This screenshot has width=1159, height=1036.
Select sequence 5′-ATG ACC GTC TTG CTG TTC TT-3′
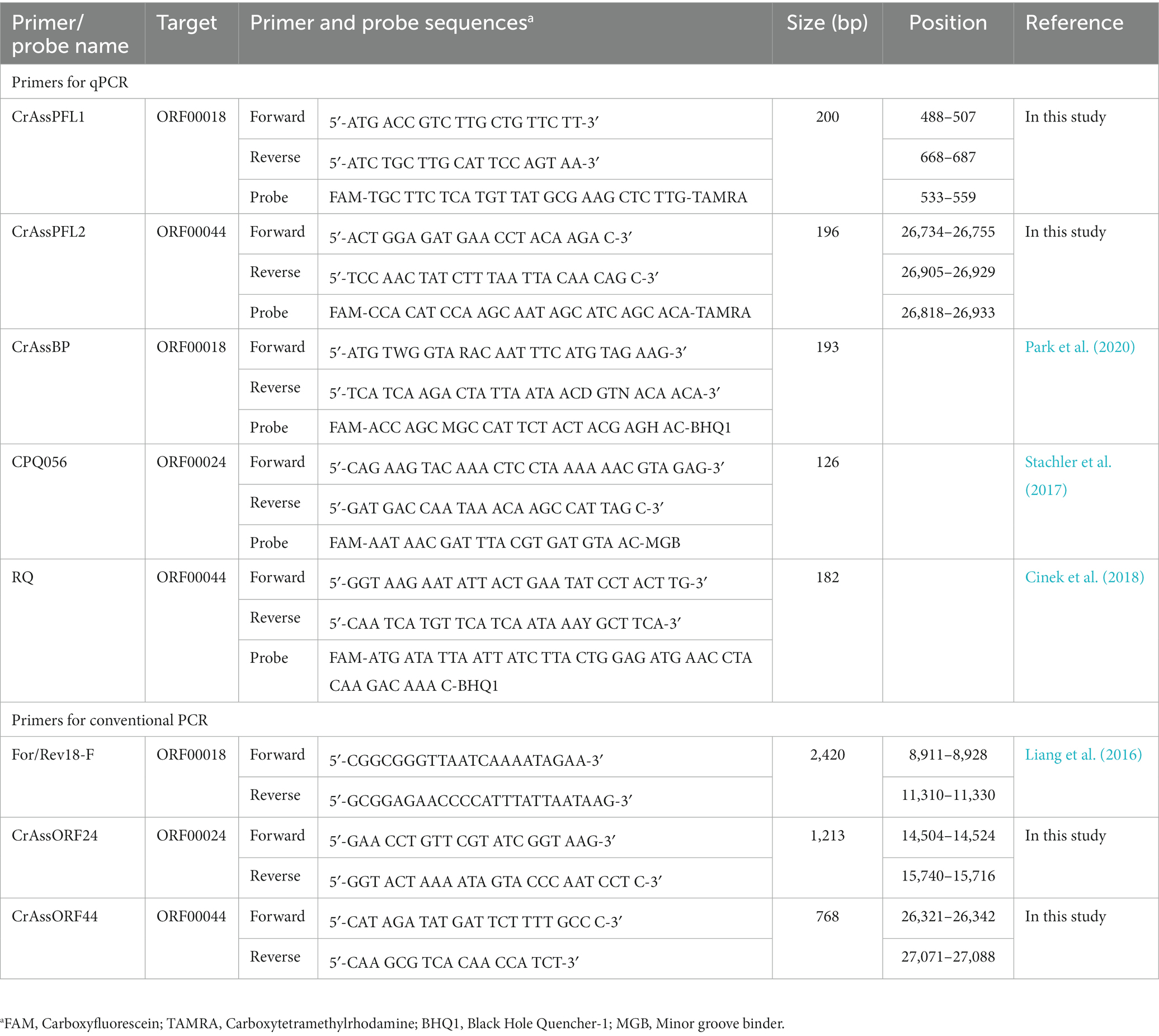463,123
